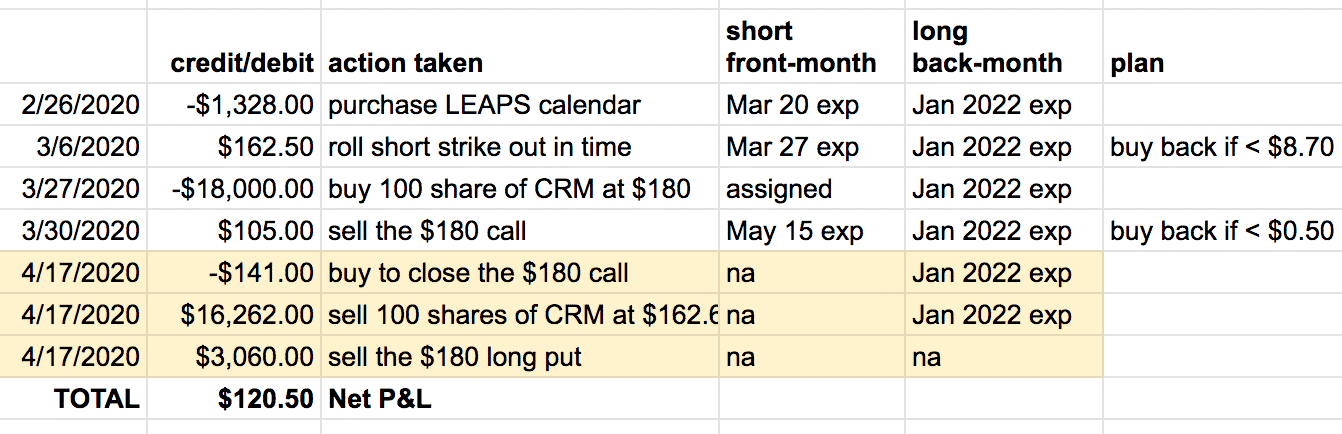Select 'sell the $180 long put' cell
The width and height of the screenshot is (1342, 434).
[520, 357]
